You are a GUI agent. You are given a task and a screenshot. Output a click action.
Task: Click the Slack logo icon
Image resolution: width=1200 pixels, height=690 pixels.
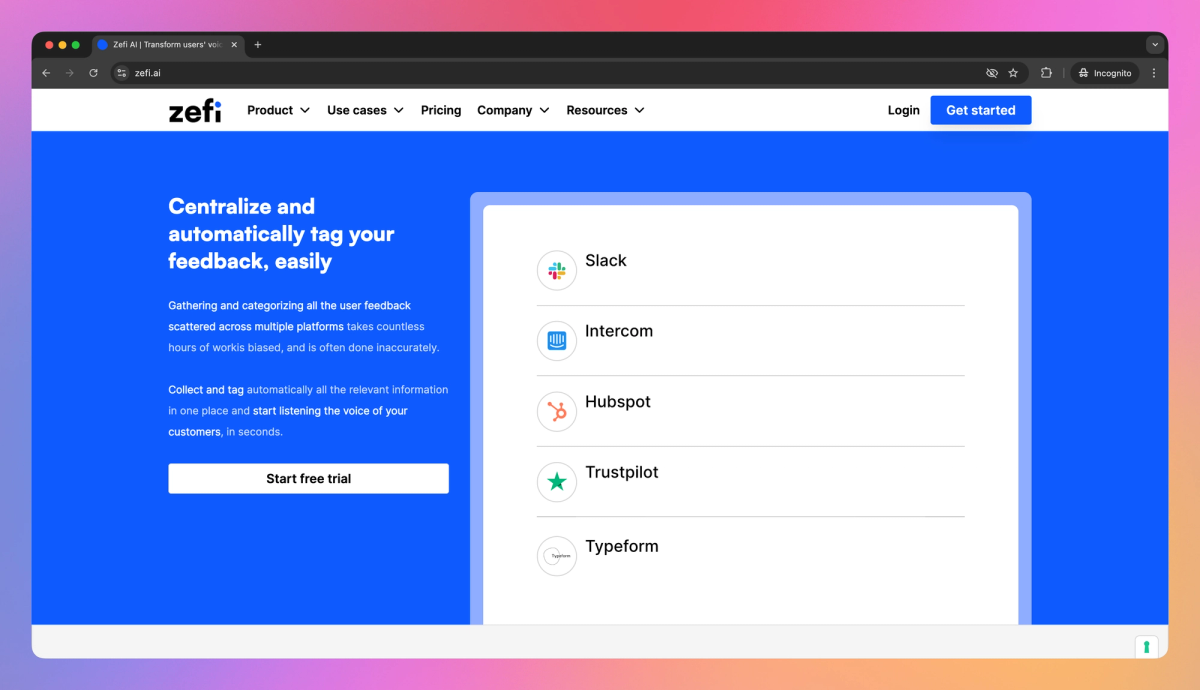(x=557, y=271)
